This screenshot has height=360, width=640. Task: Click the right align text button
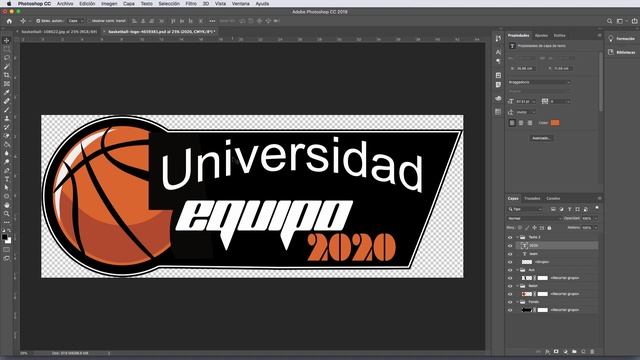[529, 123]
